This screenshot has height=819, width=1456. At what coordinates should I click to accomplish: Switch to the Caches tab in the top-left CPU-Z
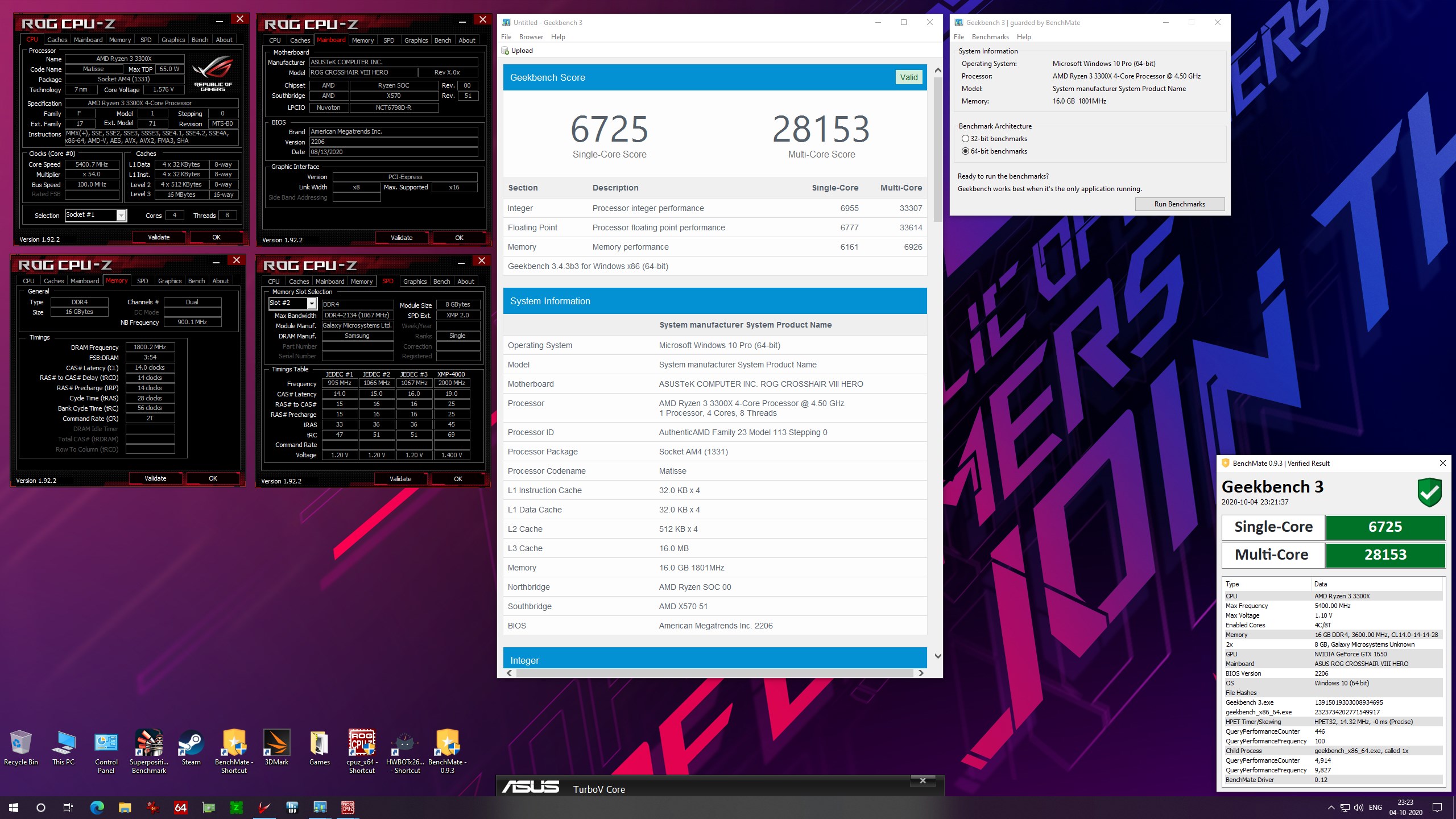[57, 40]
